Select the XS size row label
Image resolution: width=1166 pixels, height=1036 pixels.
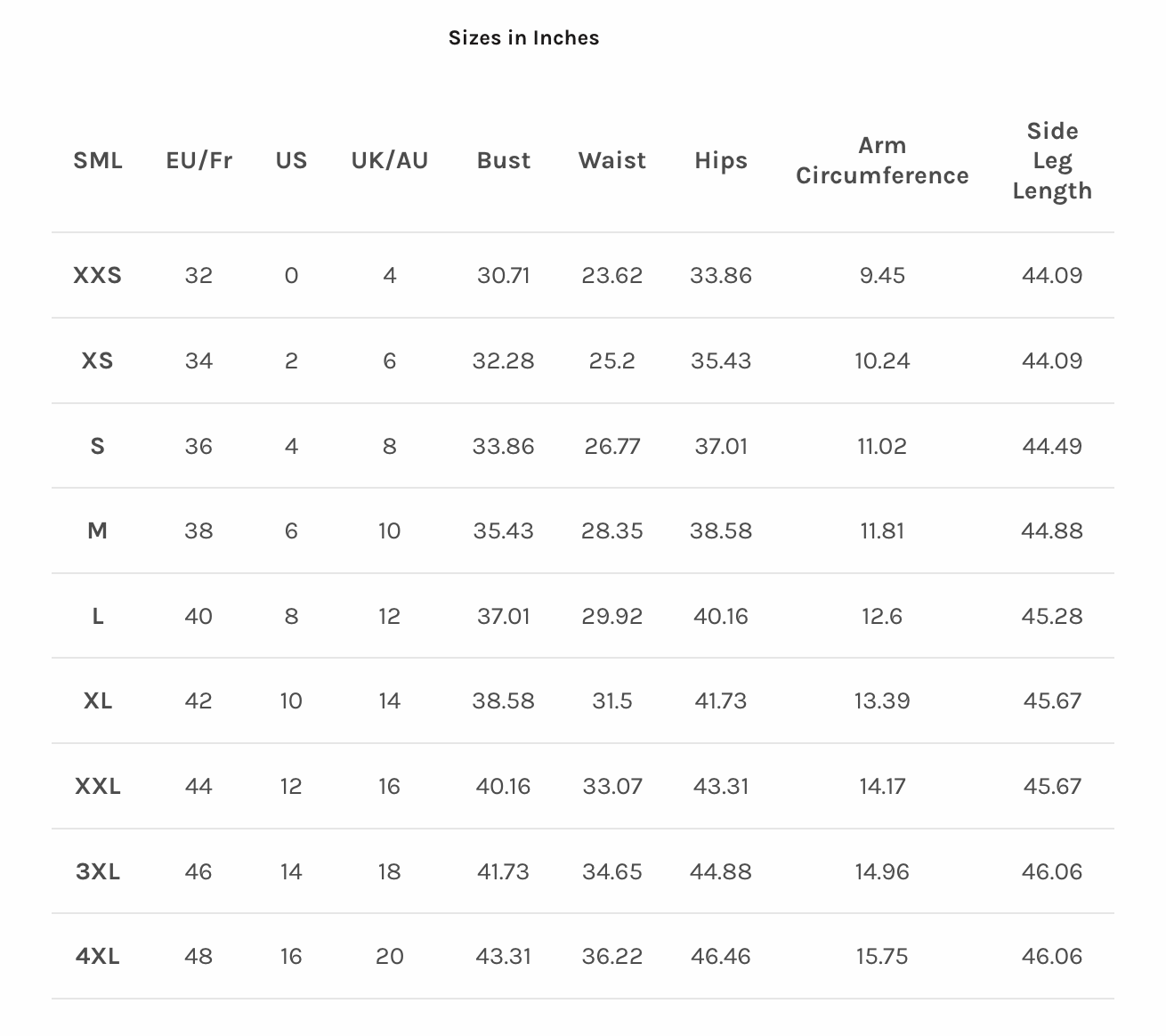(98, 360)
